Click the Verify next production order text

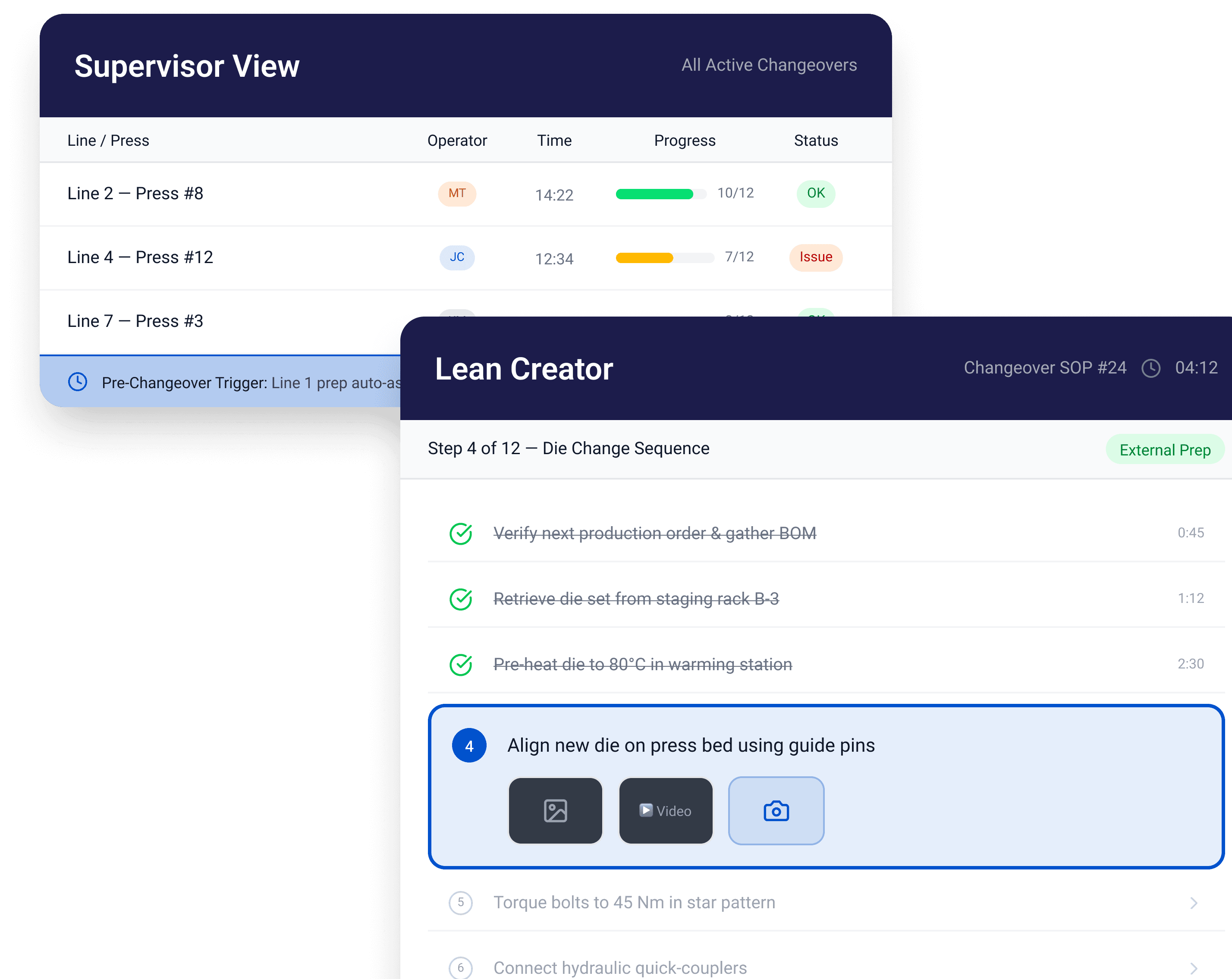click(x=654, y=533)
